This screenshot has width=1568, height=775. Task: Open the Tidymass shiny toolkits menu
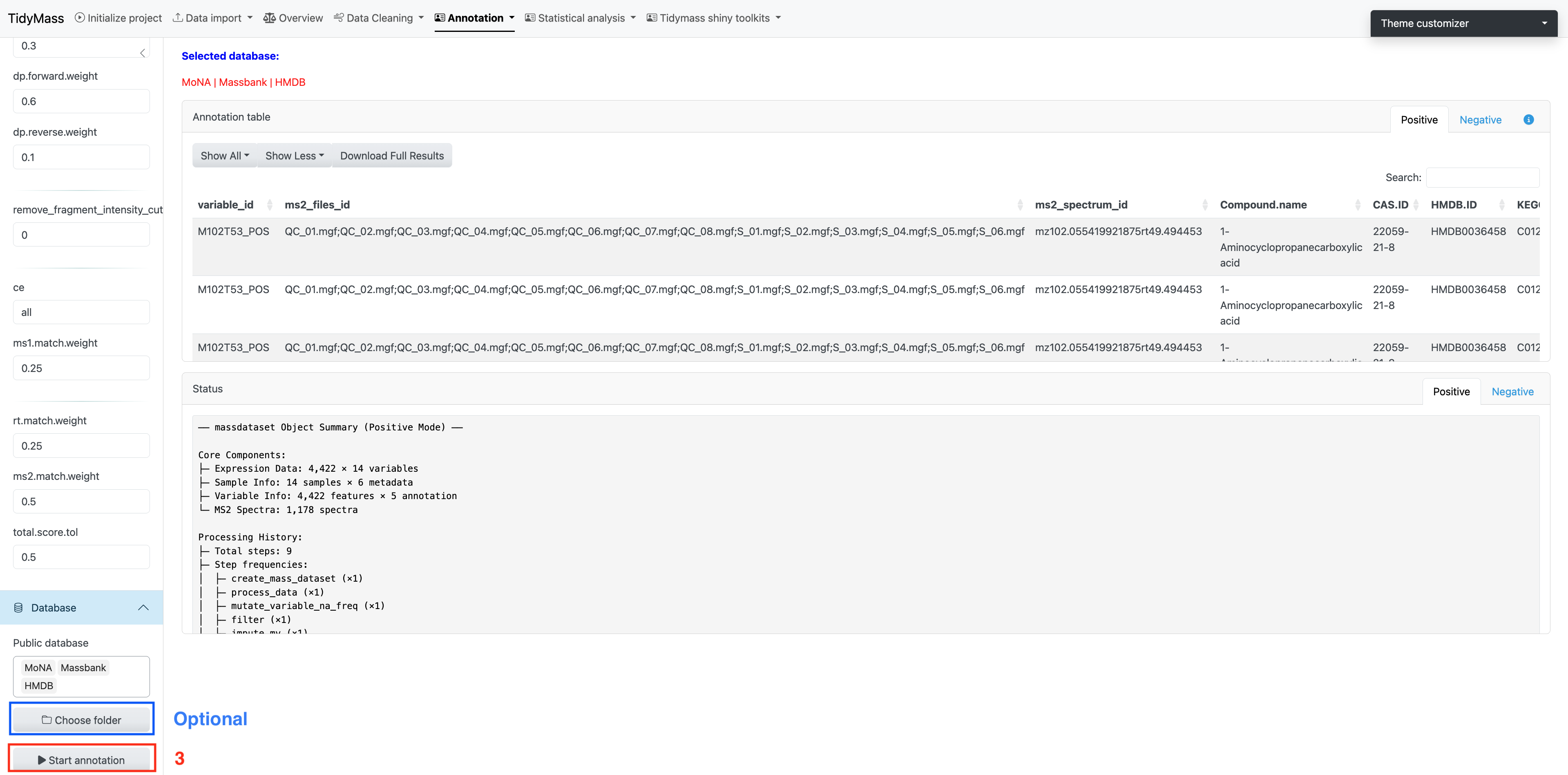click(x=713, y=18)
